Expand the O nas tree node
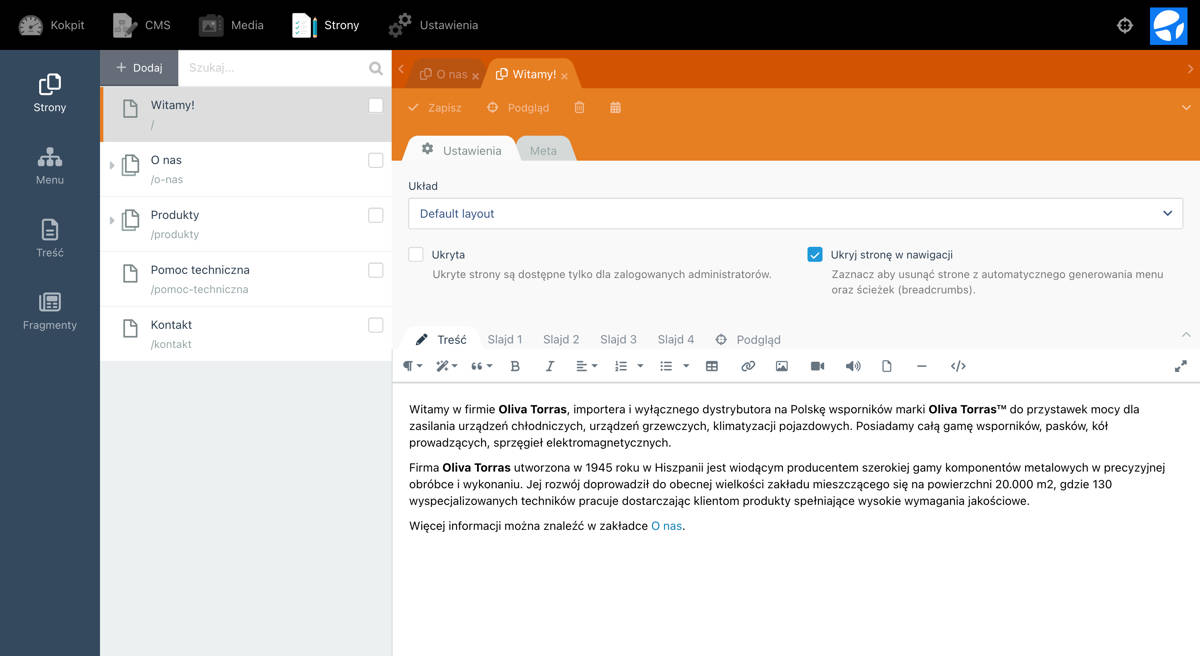 pyautogui.click(x=112, y=165)
